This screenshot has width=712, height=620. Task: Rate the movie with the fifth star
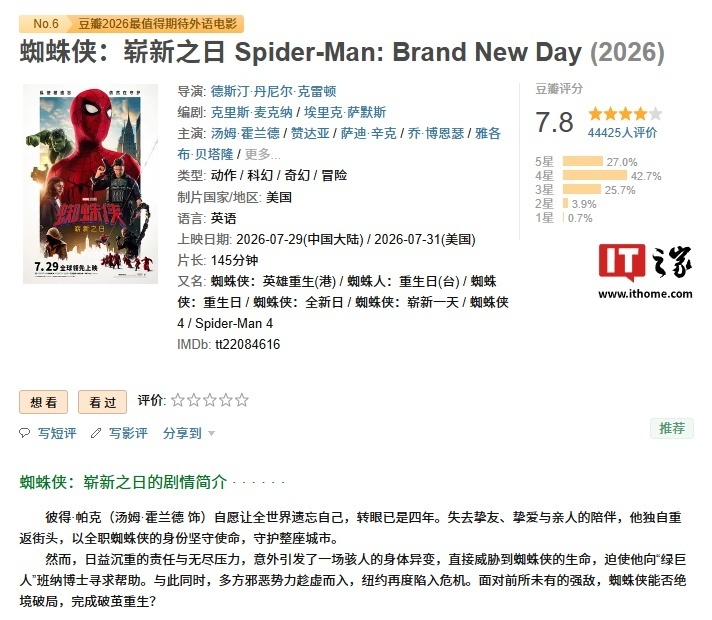(x=242, y=400)
